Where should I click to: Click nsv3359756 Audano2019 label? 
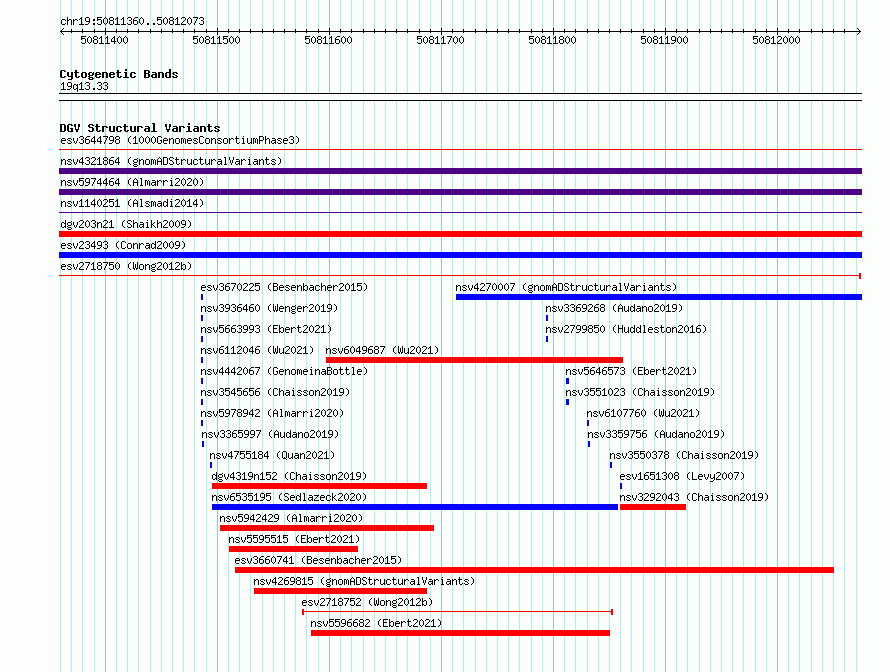pyautogui.click(x=656, y=434)
